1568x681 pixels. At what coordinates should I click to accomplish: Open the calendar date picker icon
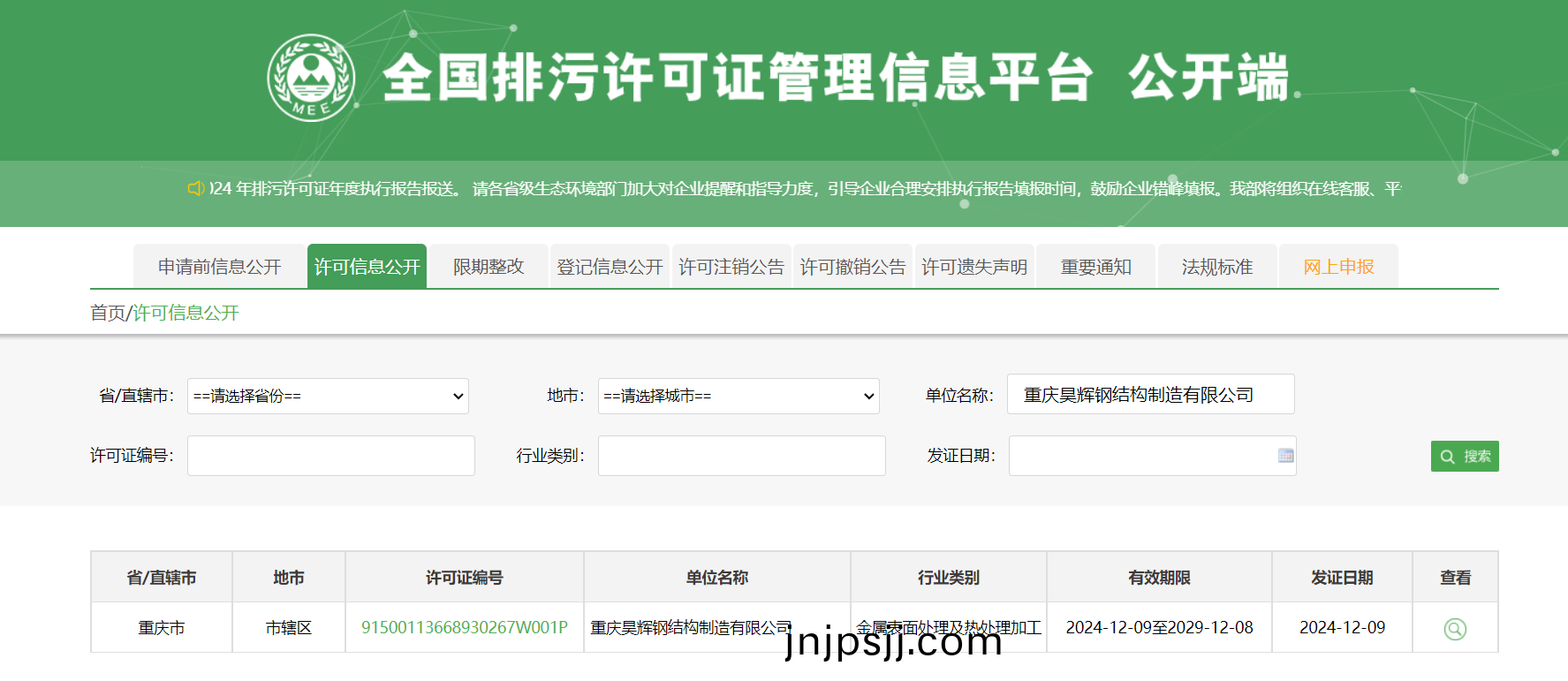click(1285, 456)
